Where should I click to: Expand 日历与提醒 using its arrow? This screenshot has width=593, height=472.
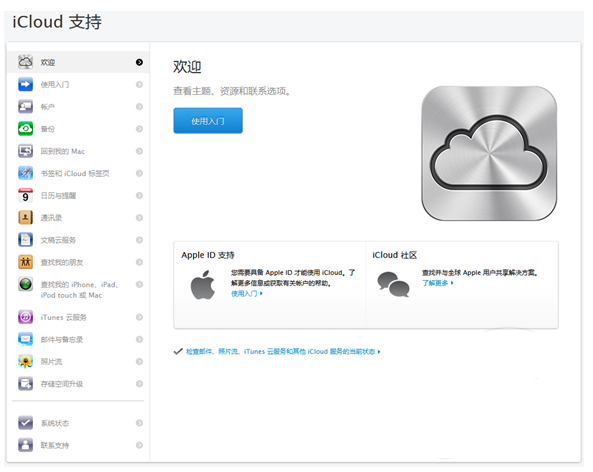pyautogui.click(x=139, y=196)
